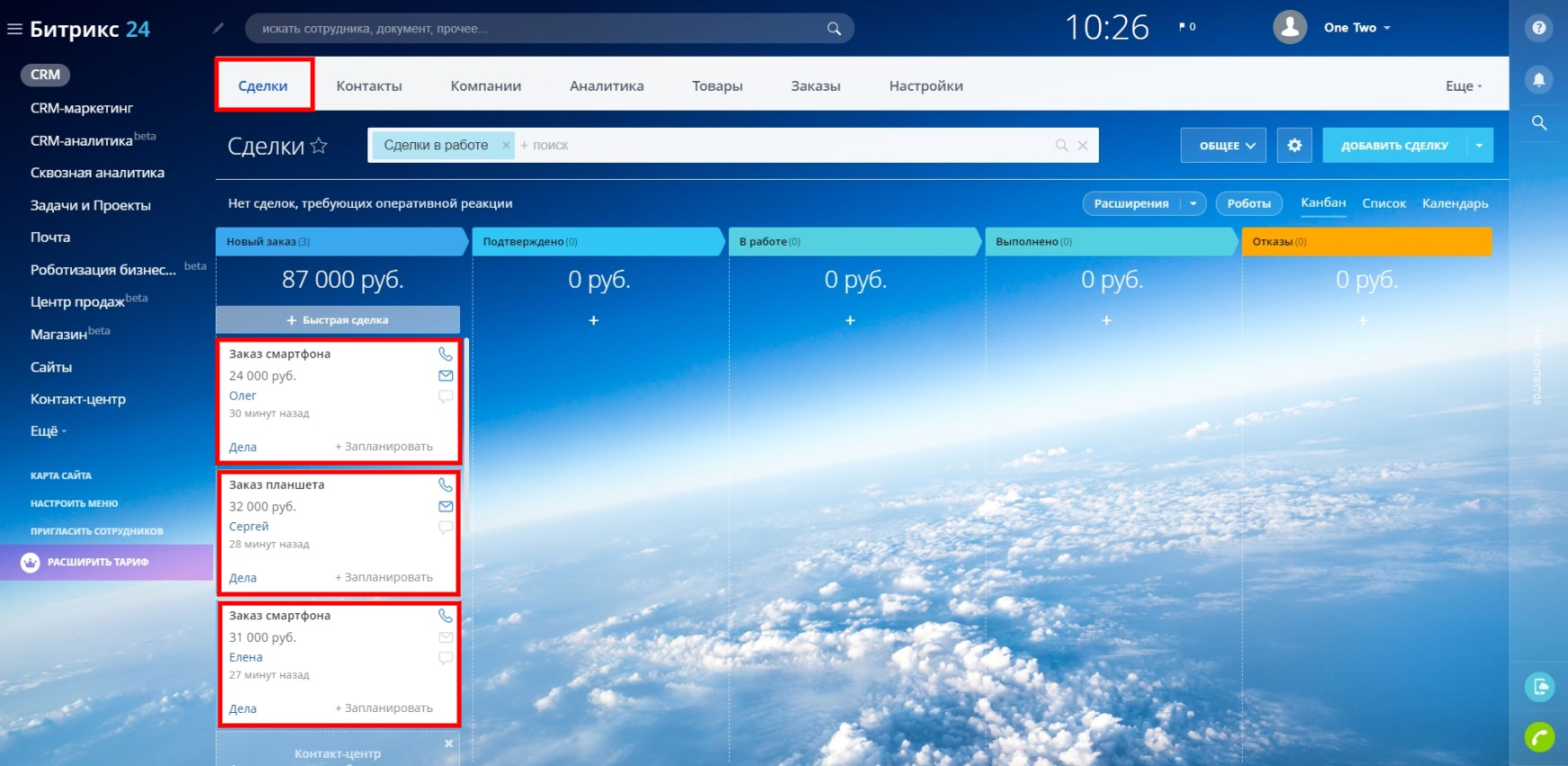This screenshot has height=766, width=1568.
Task: Expand the ОБЩЕЕ dropdown
Action: [x=1224, y=145]
